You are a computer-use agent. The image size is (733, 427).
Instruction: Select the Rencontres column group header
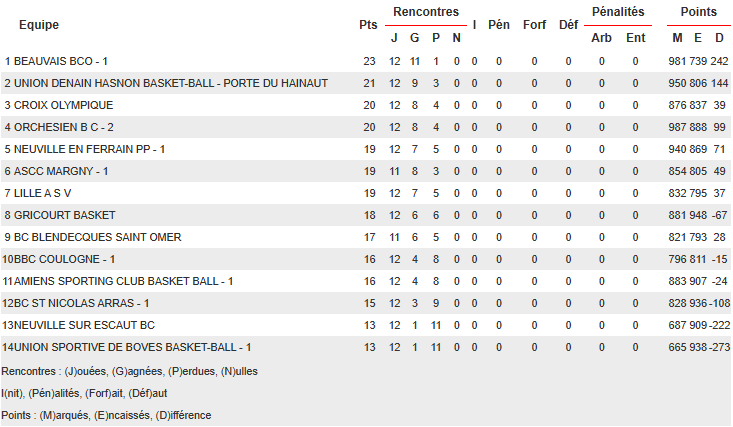click(426, 12)
